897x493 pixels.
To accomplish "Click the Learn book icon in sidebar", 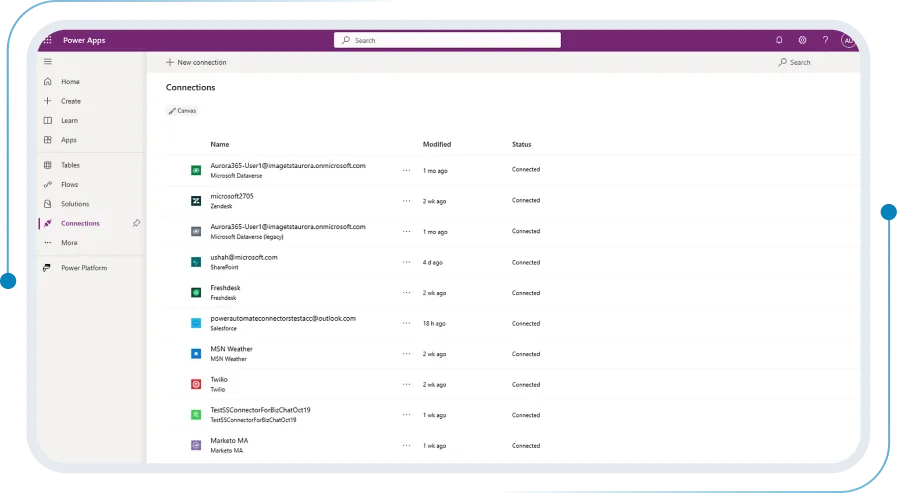I will 48,120.
